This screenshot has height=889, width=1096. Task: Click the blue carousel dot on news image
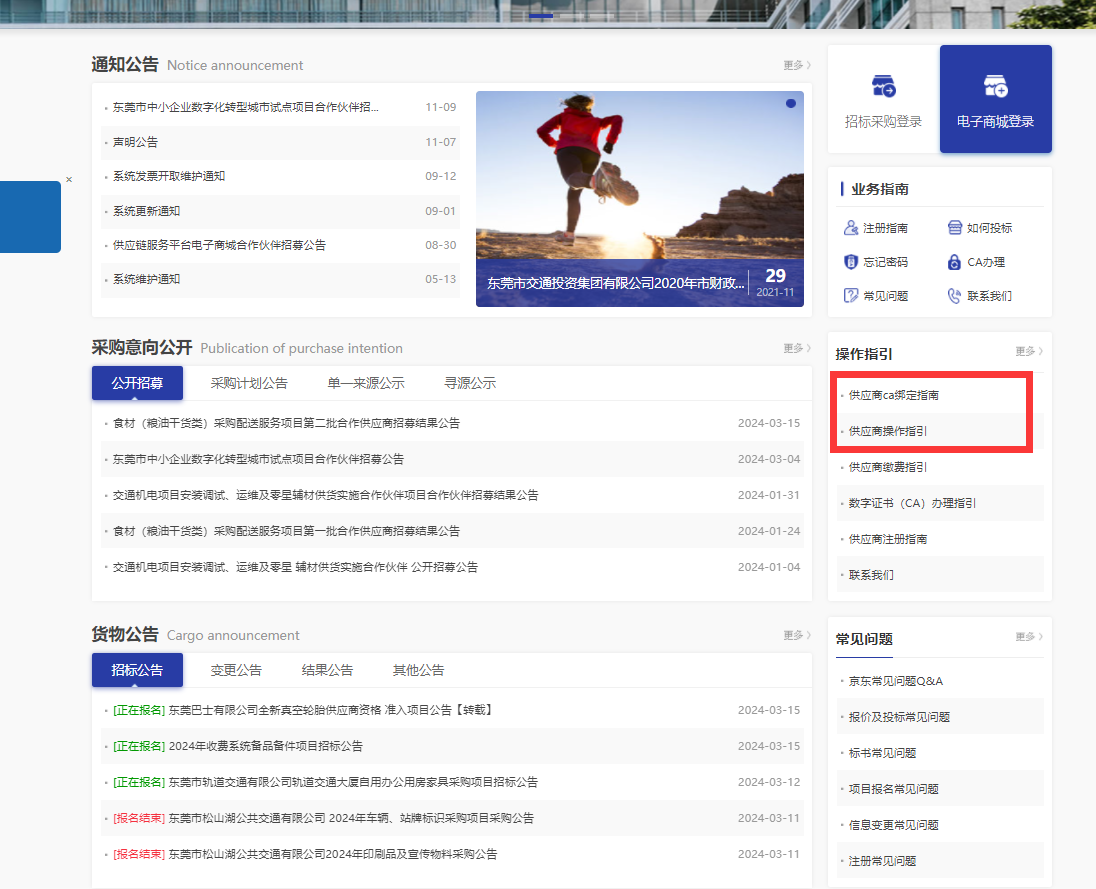point(791,103)
